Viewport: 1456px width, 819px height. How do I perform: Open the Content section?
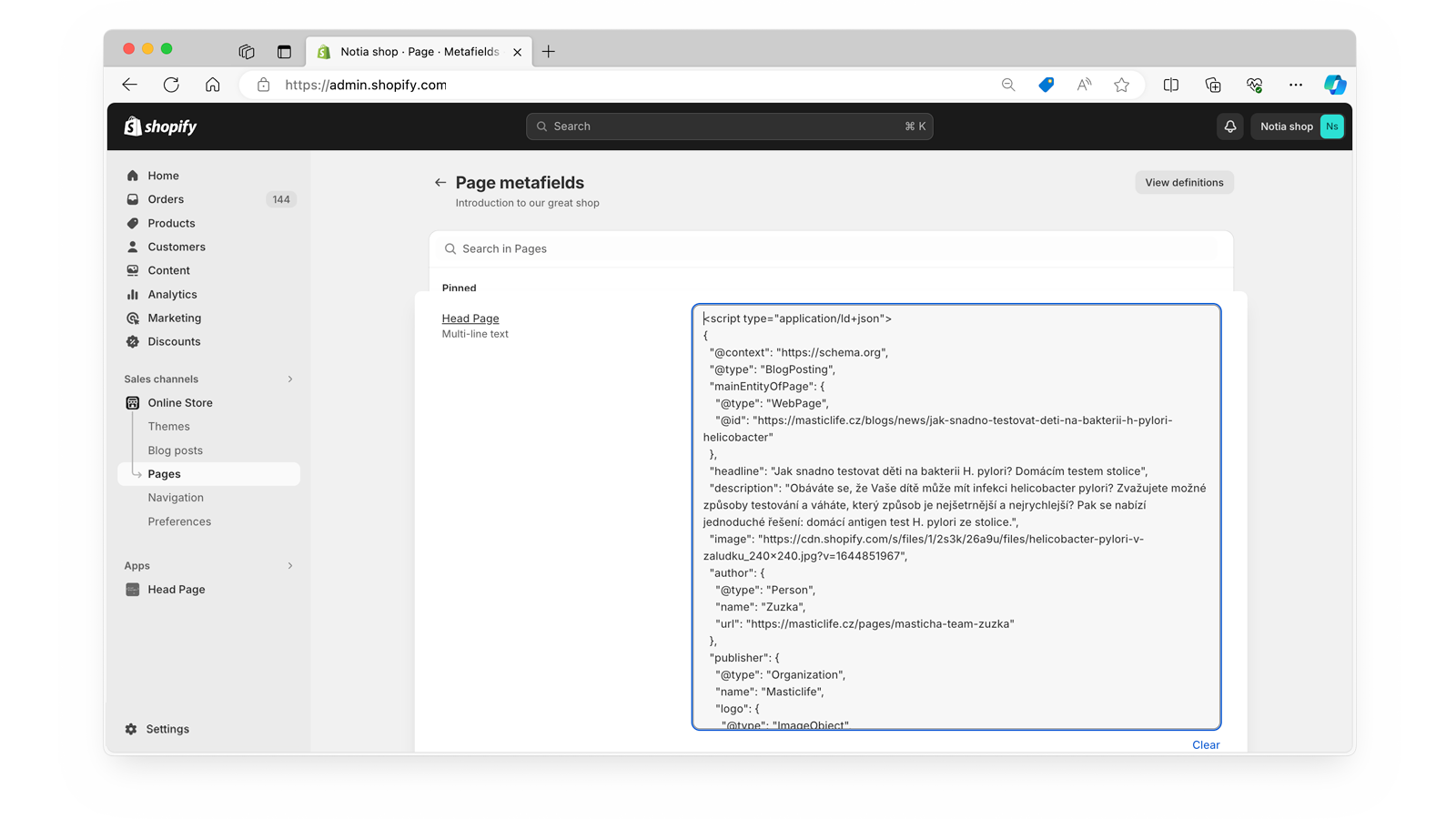(x=169, y=270)
